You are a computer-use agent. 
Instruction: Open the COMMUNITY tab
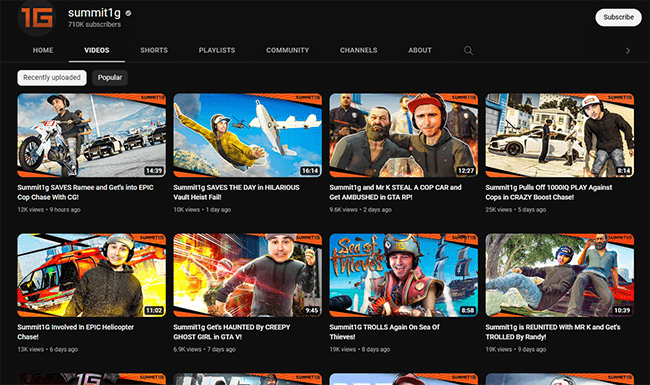(x=287, y=50)
